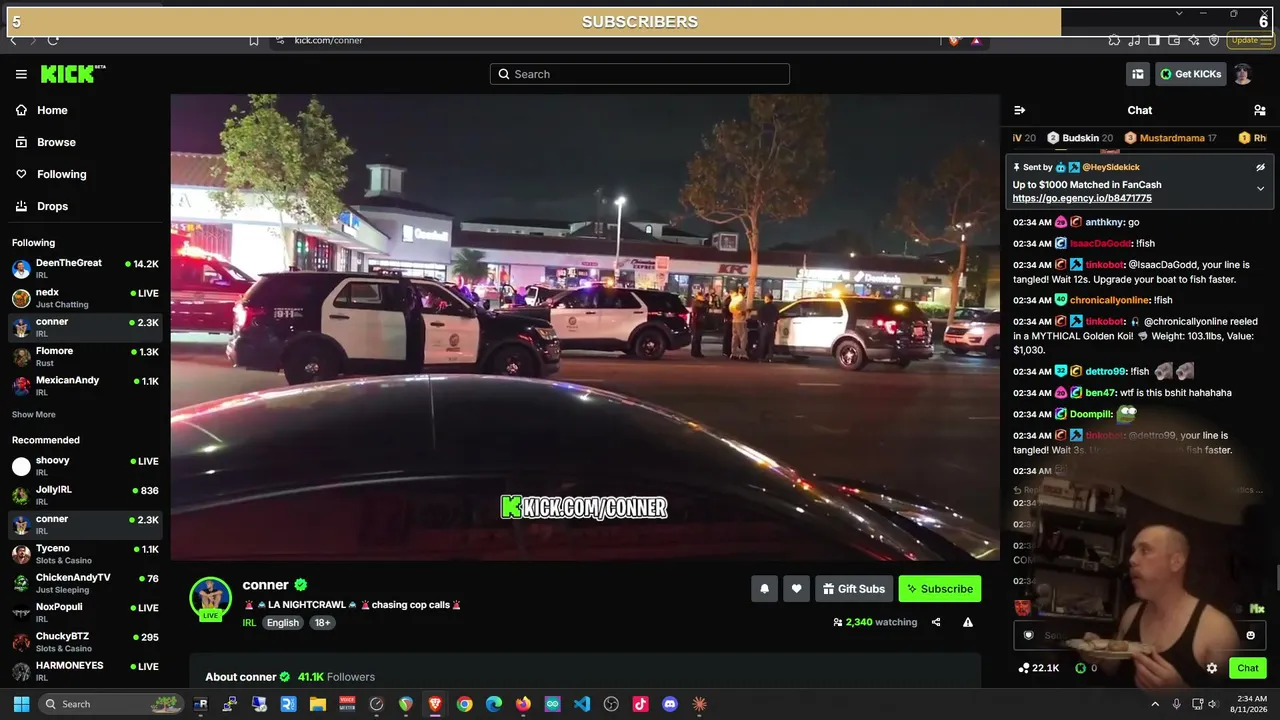Open JollyIRL's channel in Recommended

85,495
